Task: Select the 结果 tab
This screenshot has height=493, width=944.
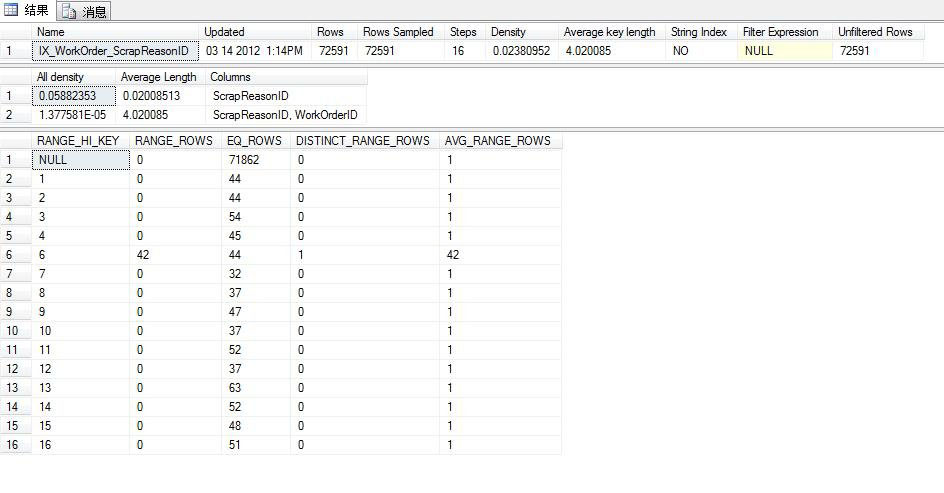Action: click(27, 10)
